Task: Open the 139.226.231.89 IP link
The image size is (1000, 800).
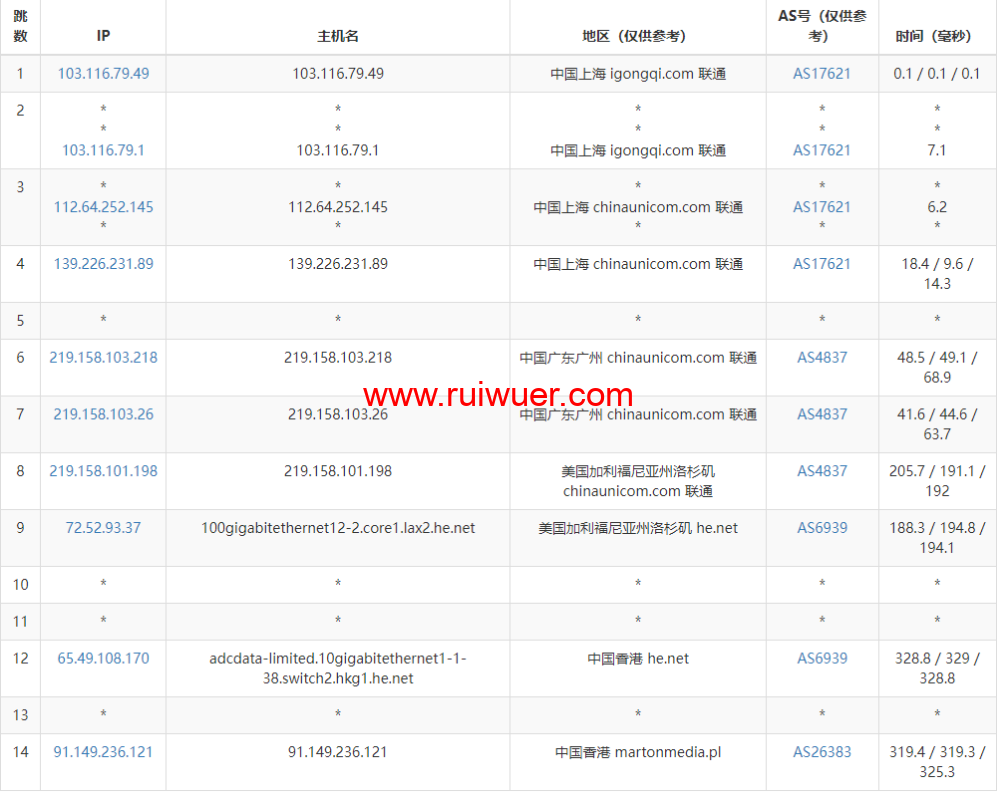Action: [x=103, y=264]
